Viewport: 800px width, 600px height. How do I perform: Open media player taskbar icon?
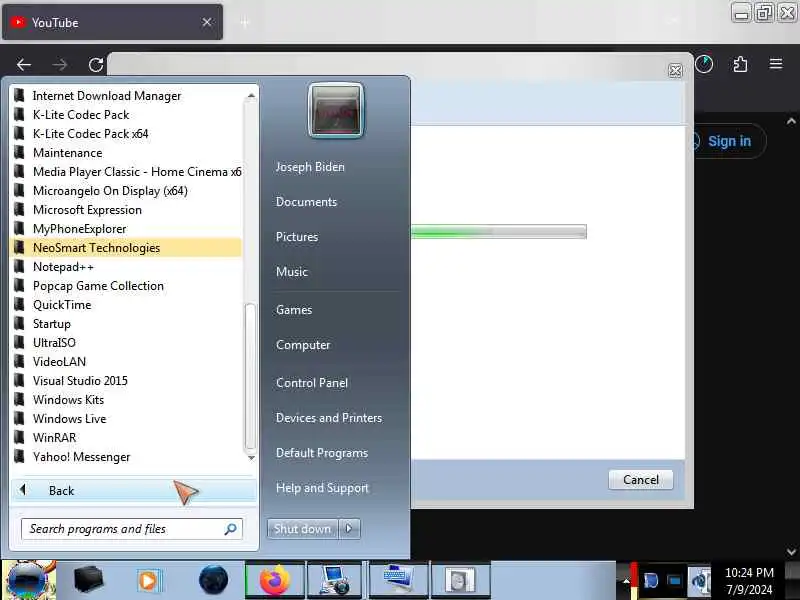150,580
